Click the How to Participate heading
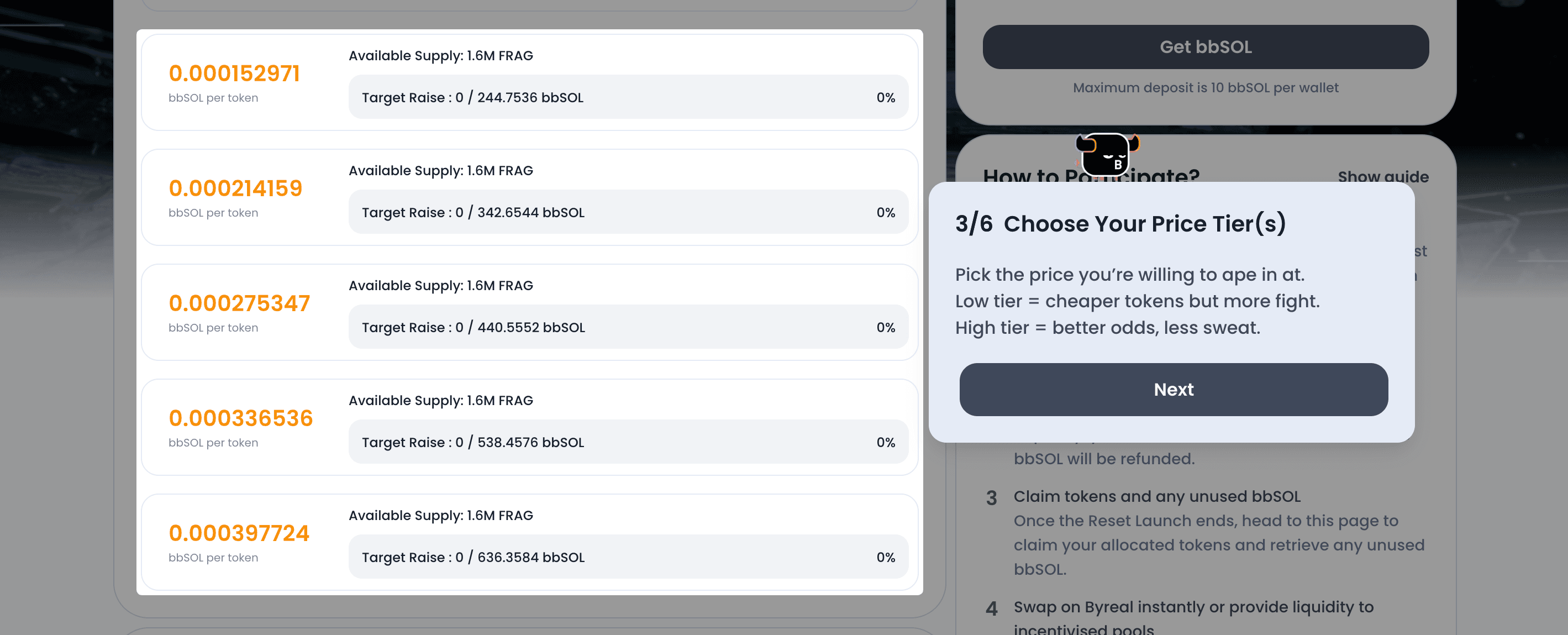1568x635 pixels. (1091, 176)
